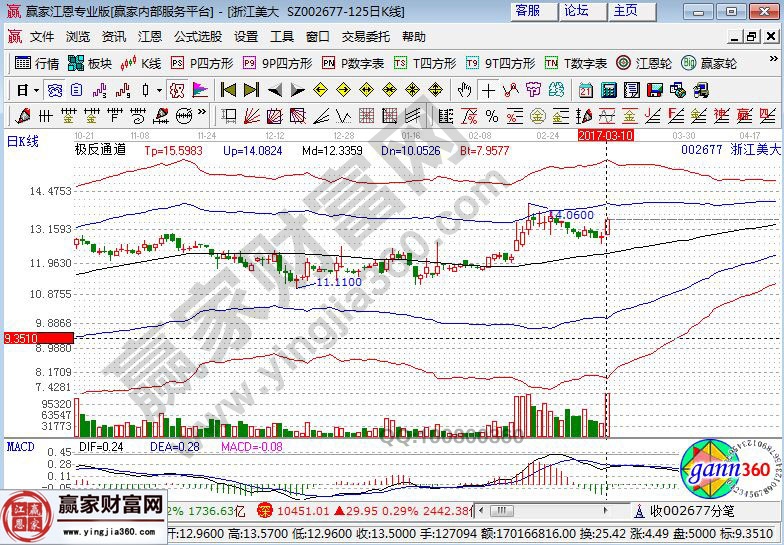Click the 9.3510 red price label

38,338
